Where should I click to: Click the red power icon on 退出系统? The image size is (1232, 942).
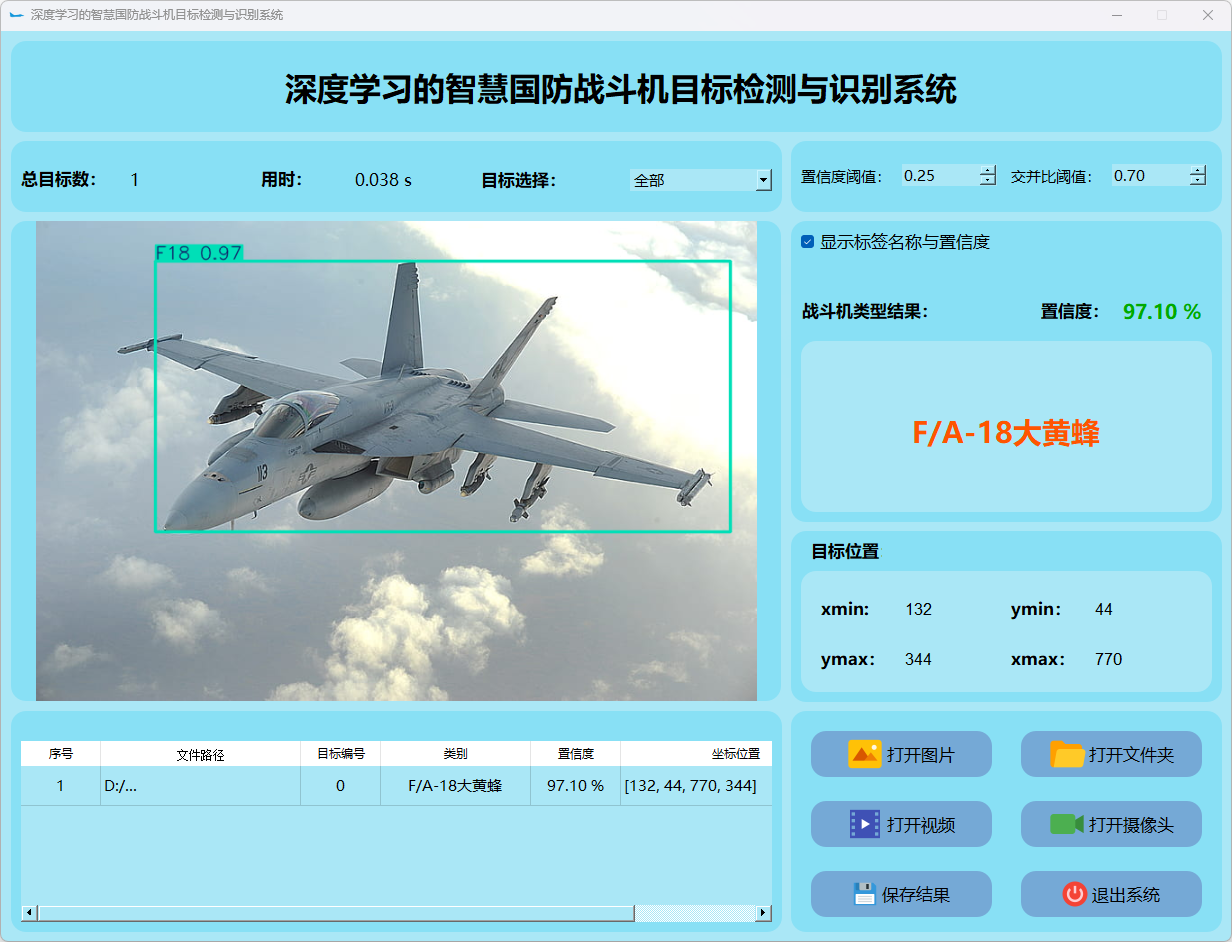pyautogui.click(x=1074, y=894)
